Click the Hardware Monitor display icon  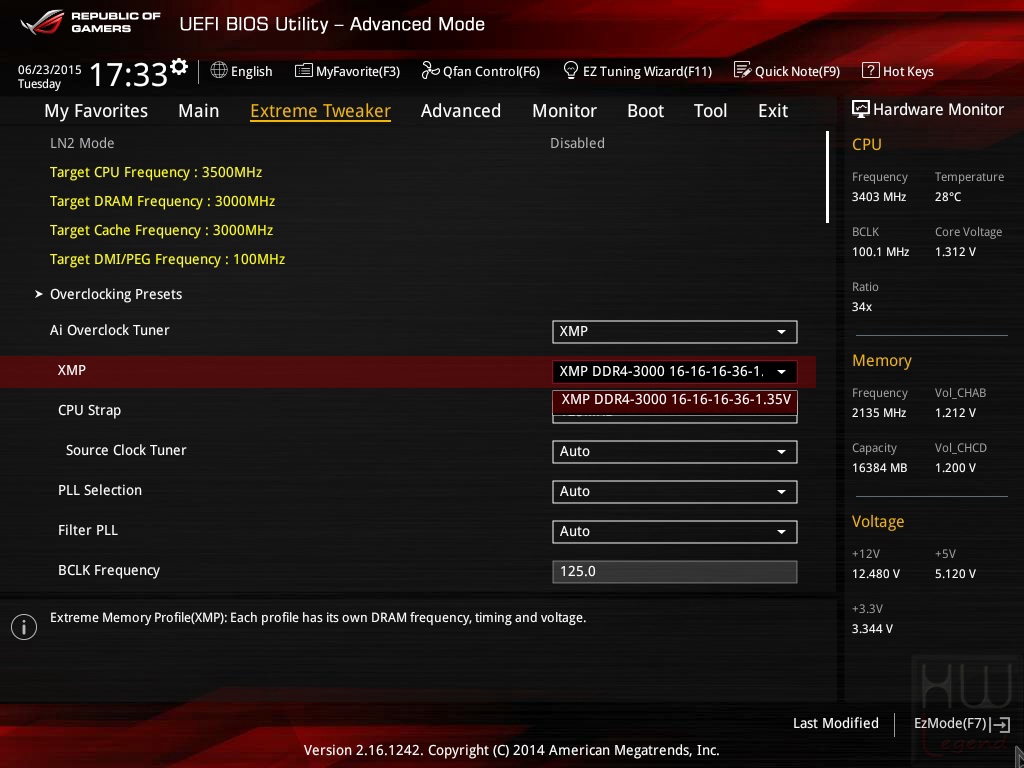861,109
